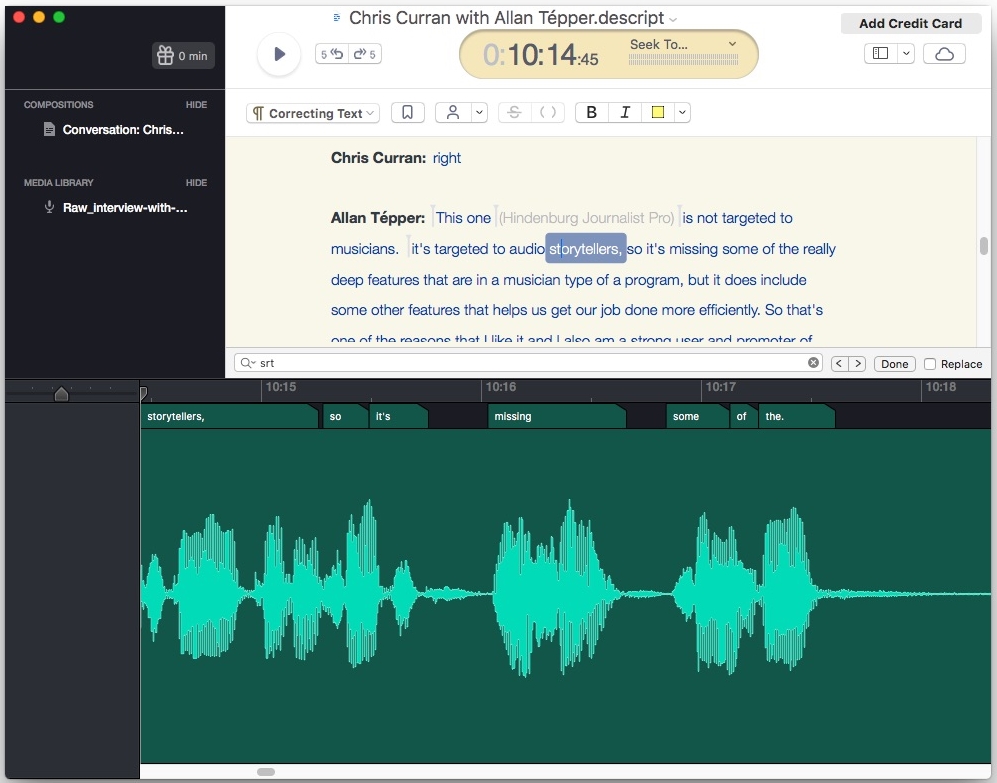The height and width of the screenshot is (783, 997).
Task: Click the Add Credit Card button
Action: coord(910,23)
